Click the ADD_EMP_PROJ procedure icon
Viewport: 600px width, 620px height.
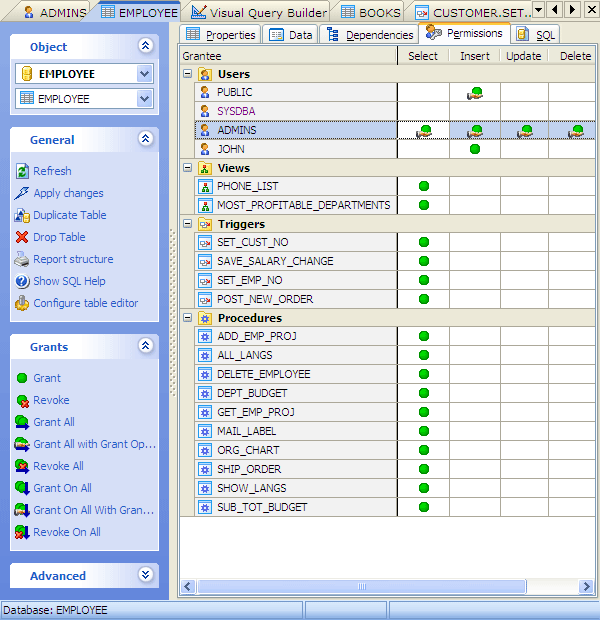pyautogui.click(x=205, y=336)
